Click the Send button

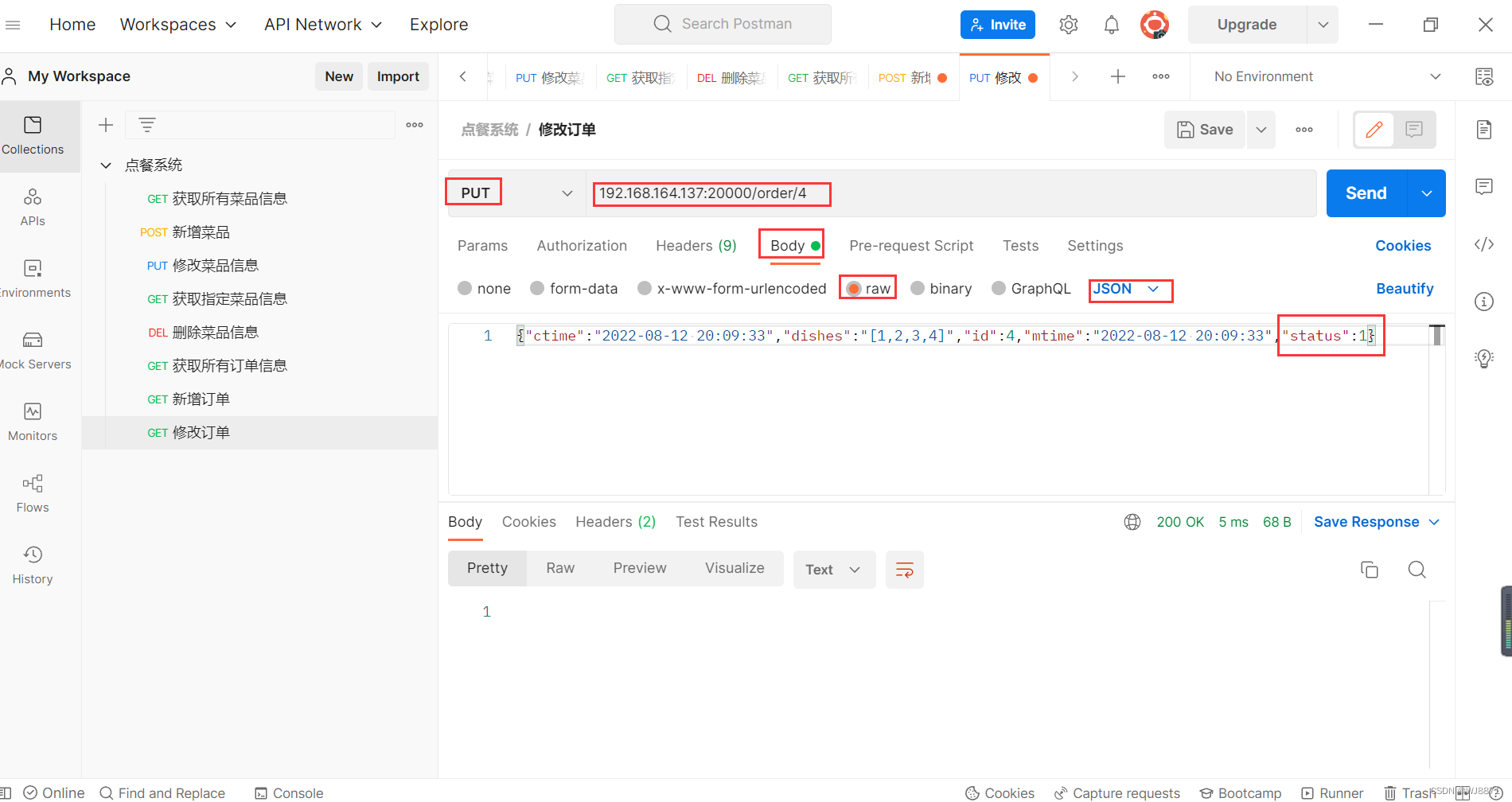(1365, 193)
